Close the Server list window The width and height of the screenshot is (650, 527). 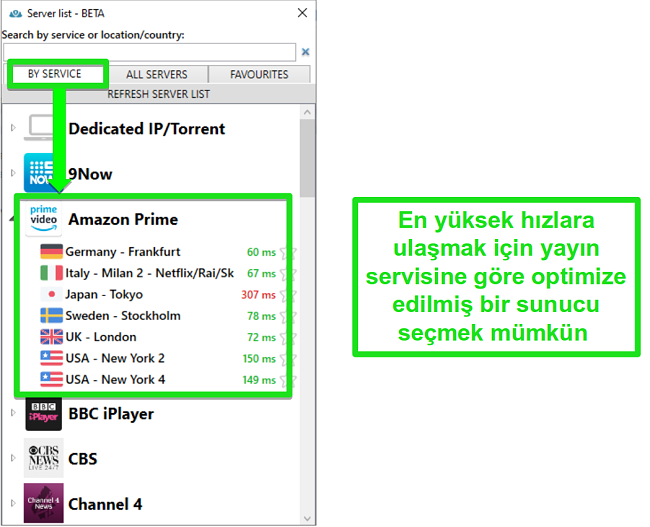(302, 13)
